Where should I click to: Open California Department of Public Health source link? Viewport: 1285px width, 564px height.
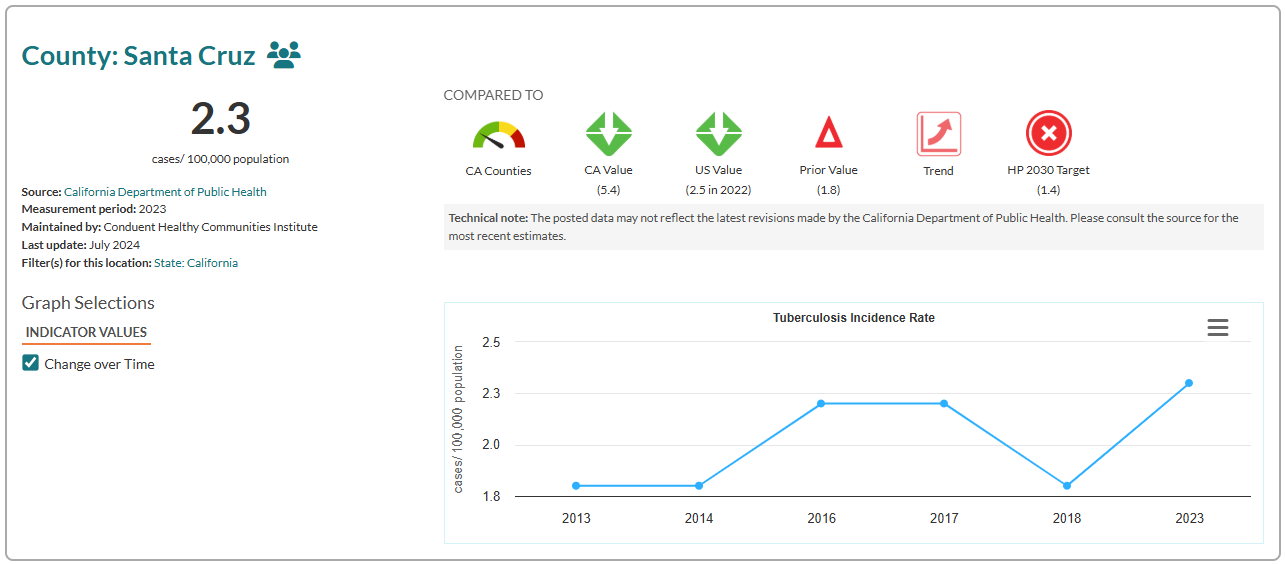165,191
